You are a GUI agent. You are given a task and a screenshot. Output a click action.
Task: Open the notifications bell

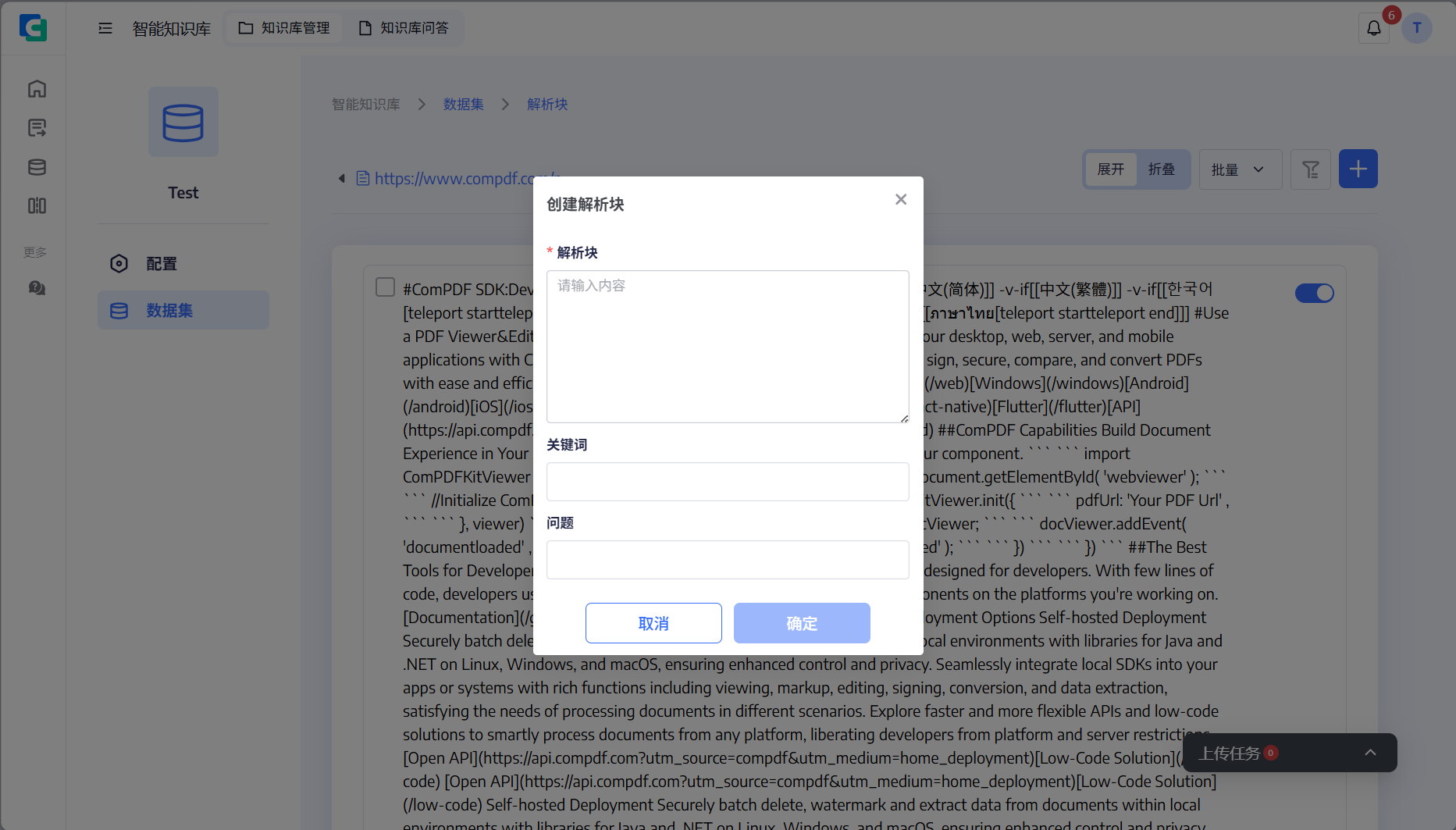[1374, 28]
